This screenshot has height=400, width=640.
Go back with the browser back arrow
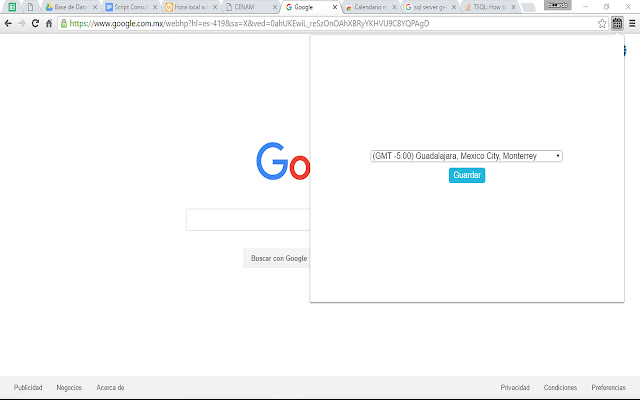(8, 24)
